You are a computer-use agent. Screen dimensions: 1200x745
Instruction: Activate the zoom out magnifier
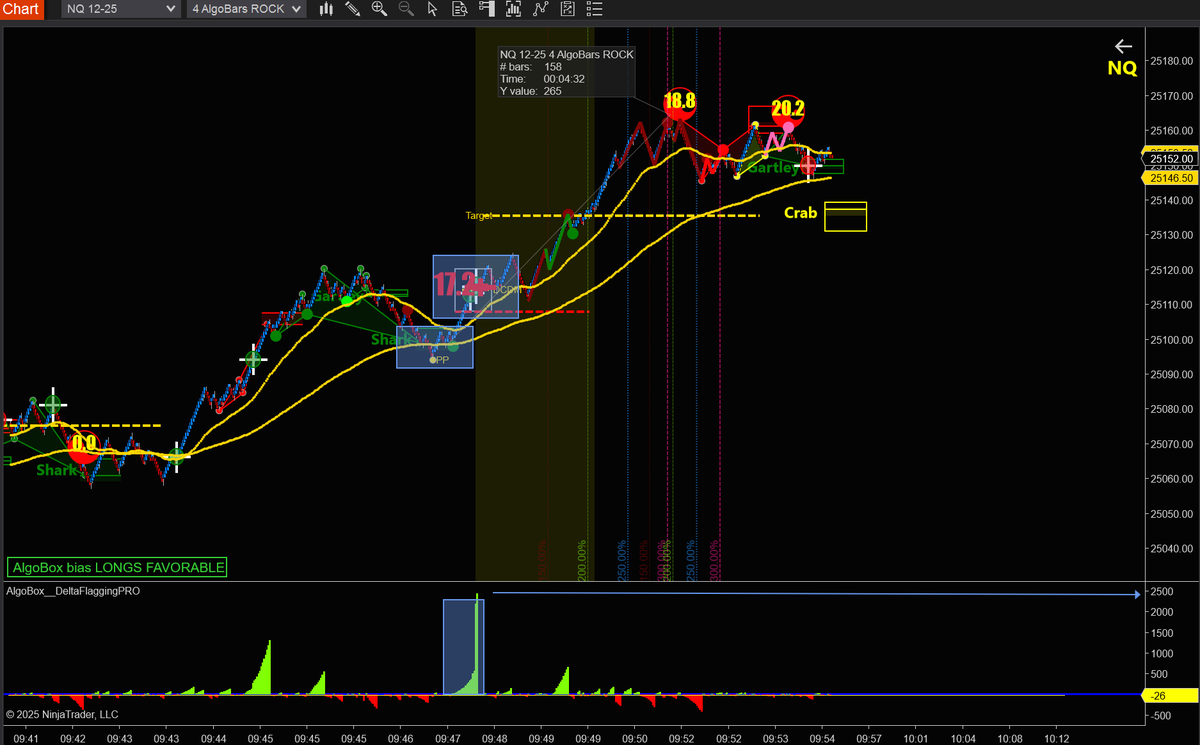click(405, 10)
